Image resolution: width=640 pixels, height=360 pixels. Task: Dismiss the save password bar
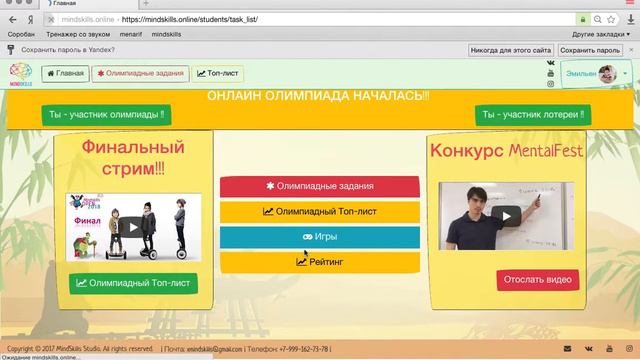pos(631,50)
